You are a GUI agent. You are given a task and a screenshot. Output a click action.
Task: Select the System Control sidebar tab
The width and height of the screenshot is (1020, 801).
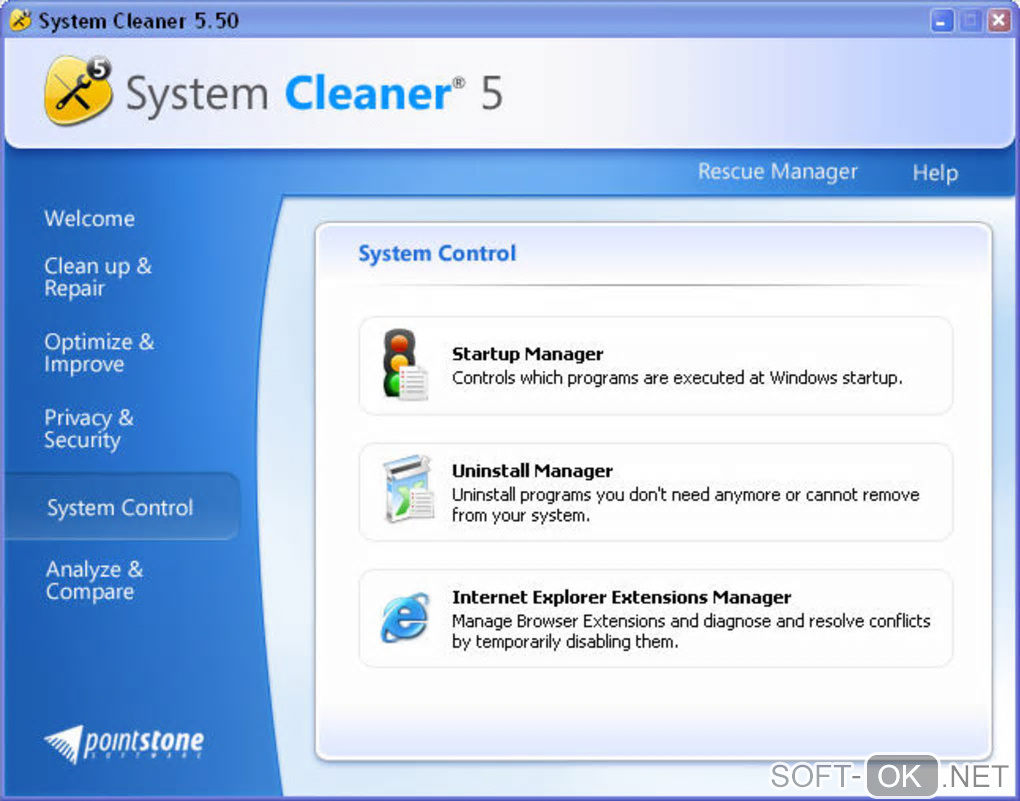pos(120,508)
